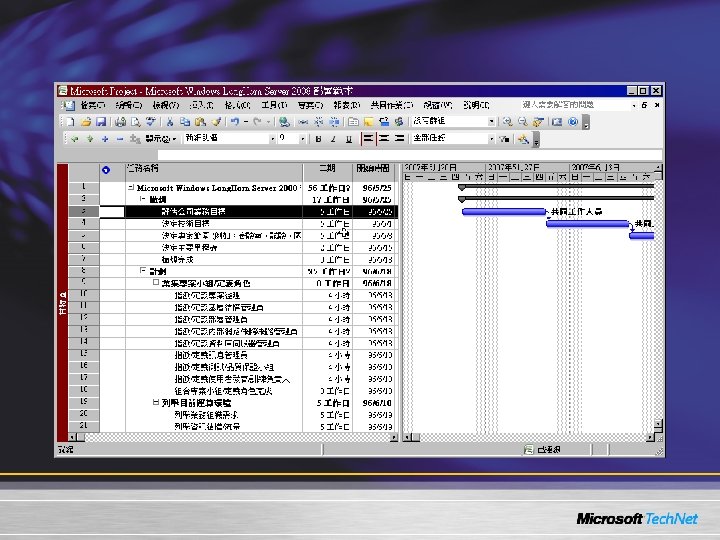Open the Task Information icon
720x540 pixels.
353,122
